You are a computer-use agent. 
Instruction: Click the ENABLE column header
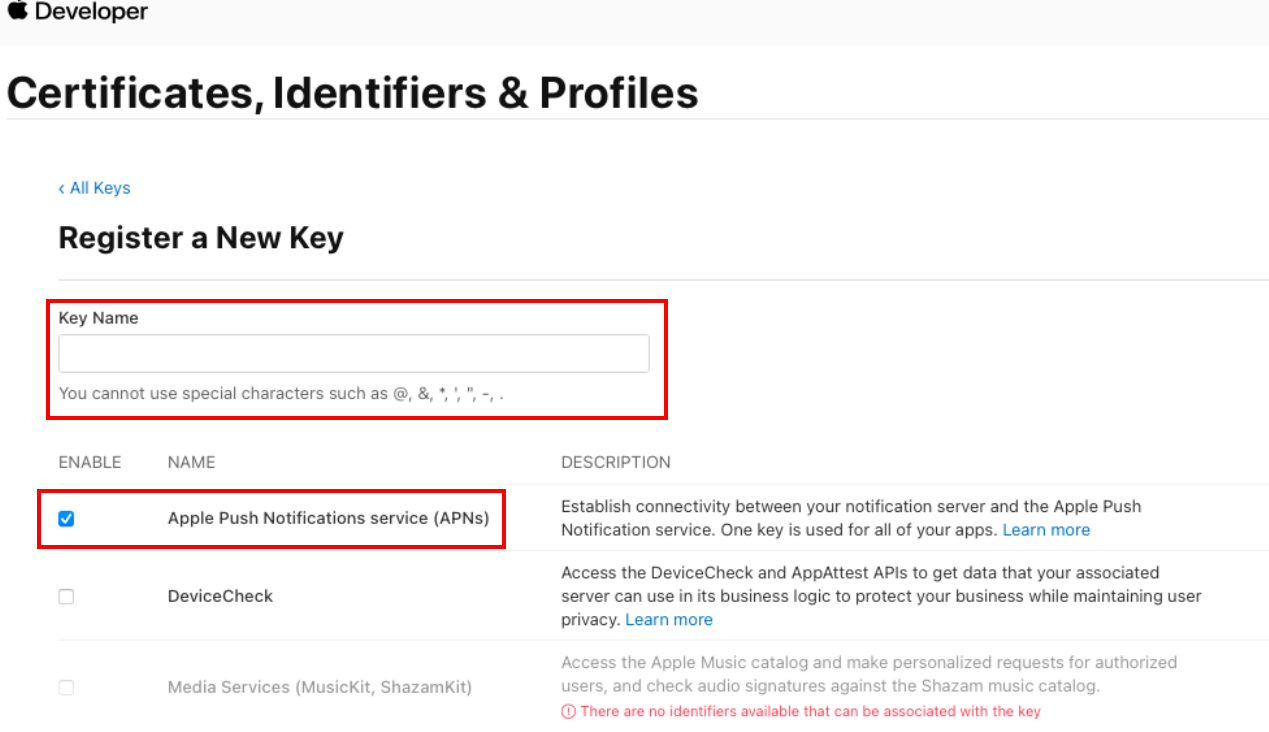(x=90, y=462)
